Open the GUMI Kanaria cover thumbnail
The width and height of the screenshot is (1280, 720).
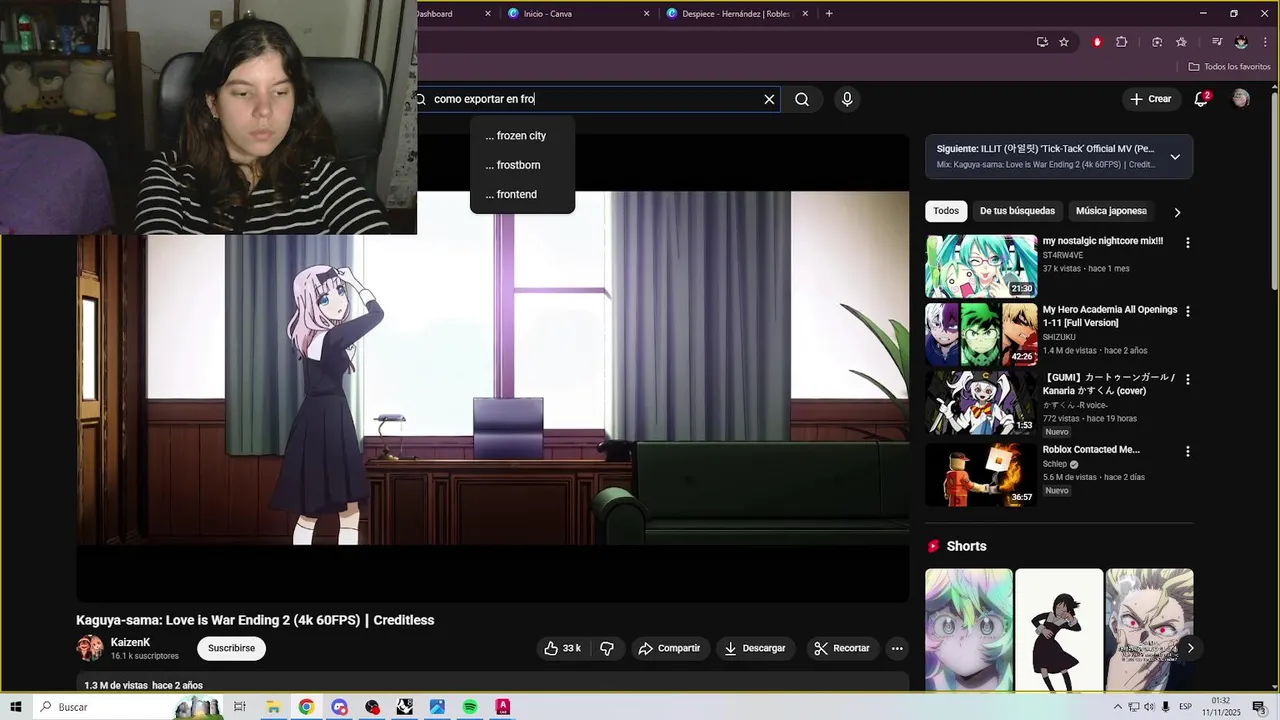981,403
